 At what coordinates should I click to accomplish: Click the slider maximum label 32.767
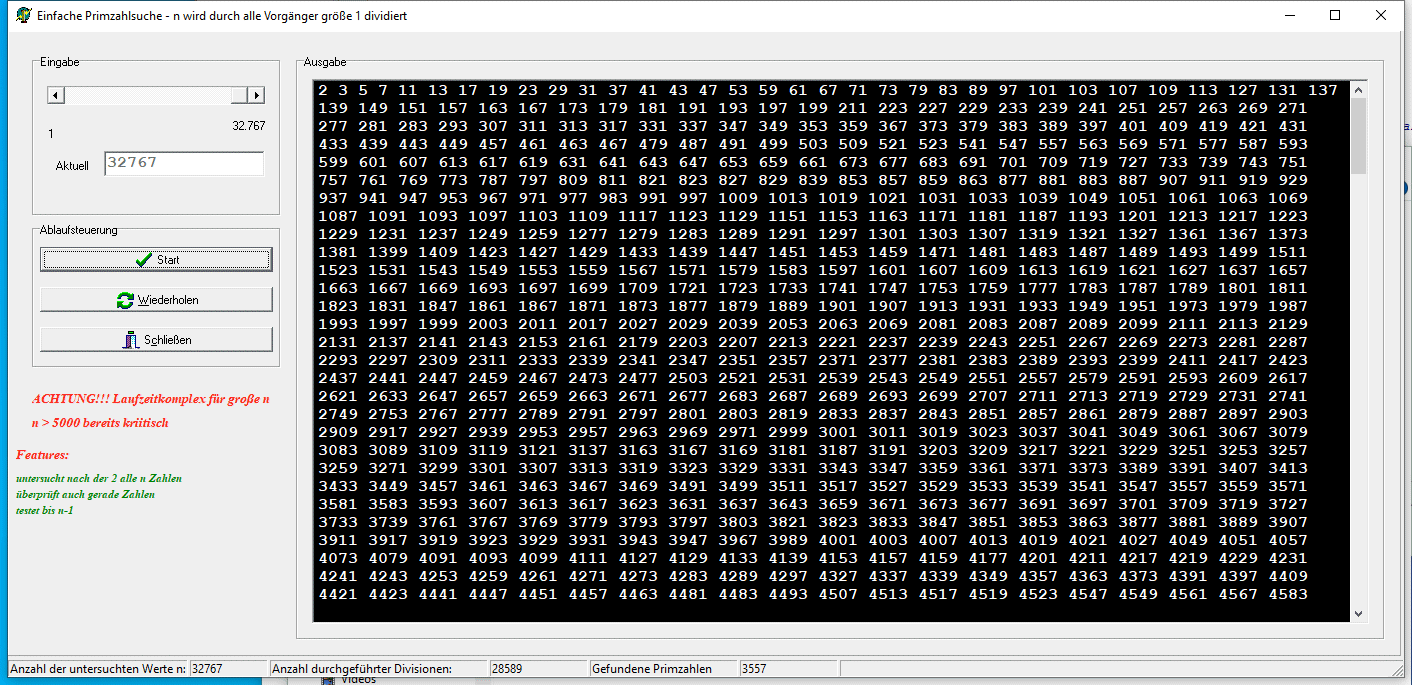pyautogui.click(x=248, y=126)
